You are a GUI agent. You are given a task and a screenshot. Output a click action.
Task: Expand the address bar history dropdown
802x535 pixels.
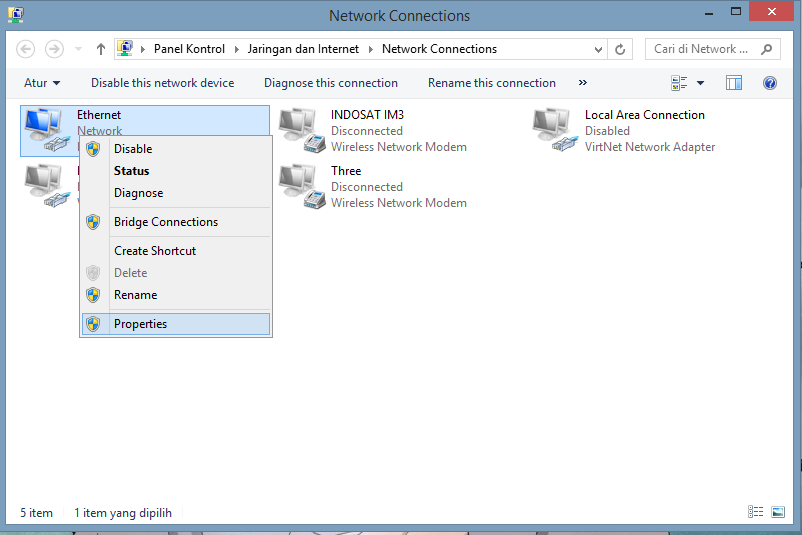click(x=598, y=49)
